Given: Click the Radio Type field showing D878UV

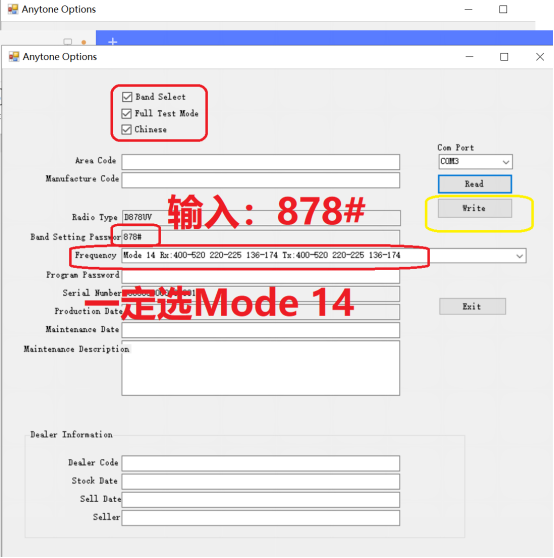Looking at the screenshot, I should click(261, 217).
